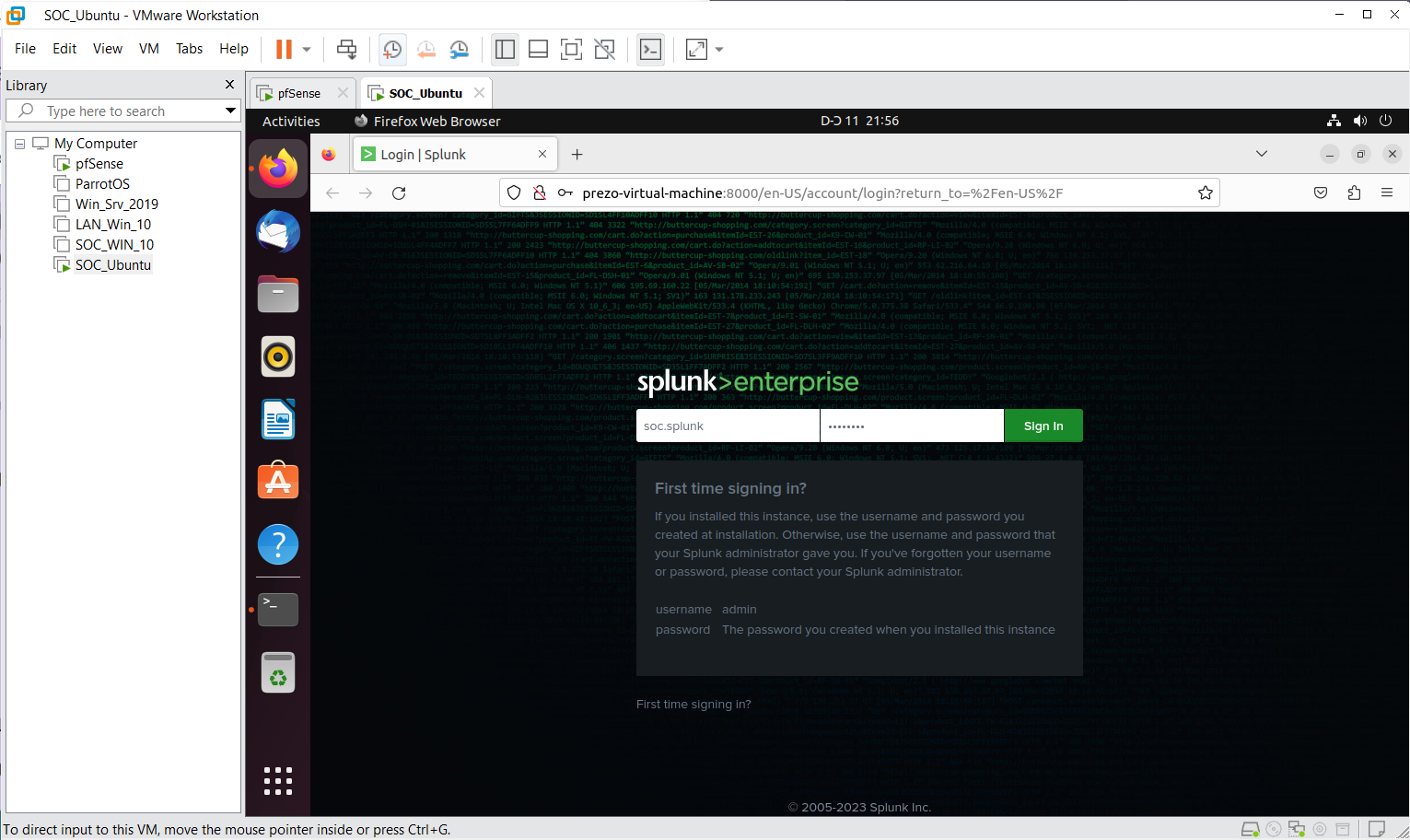This screenshot has height=840, width=1410.
Task: Click Splunk password field
Action: tap(912, 426)
